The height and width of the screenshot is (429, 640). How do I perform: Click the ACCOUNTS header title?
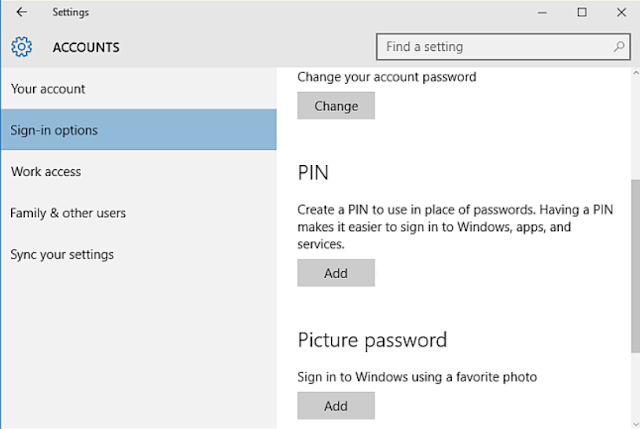pyautogui.click(x=86, y=47)
